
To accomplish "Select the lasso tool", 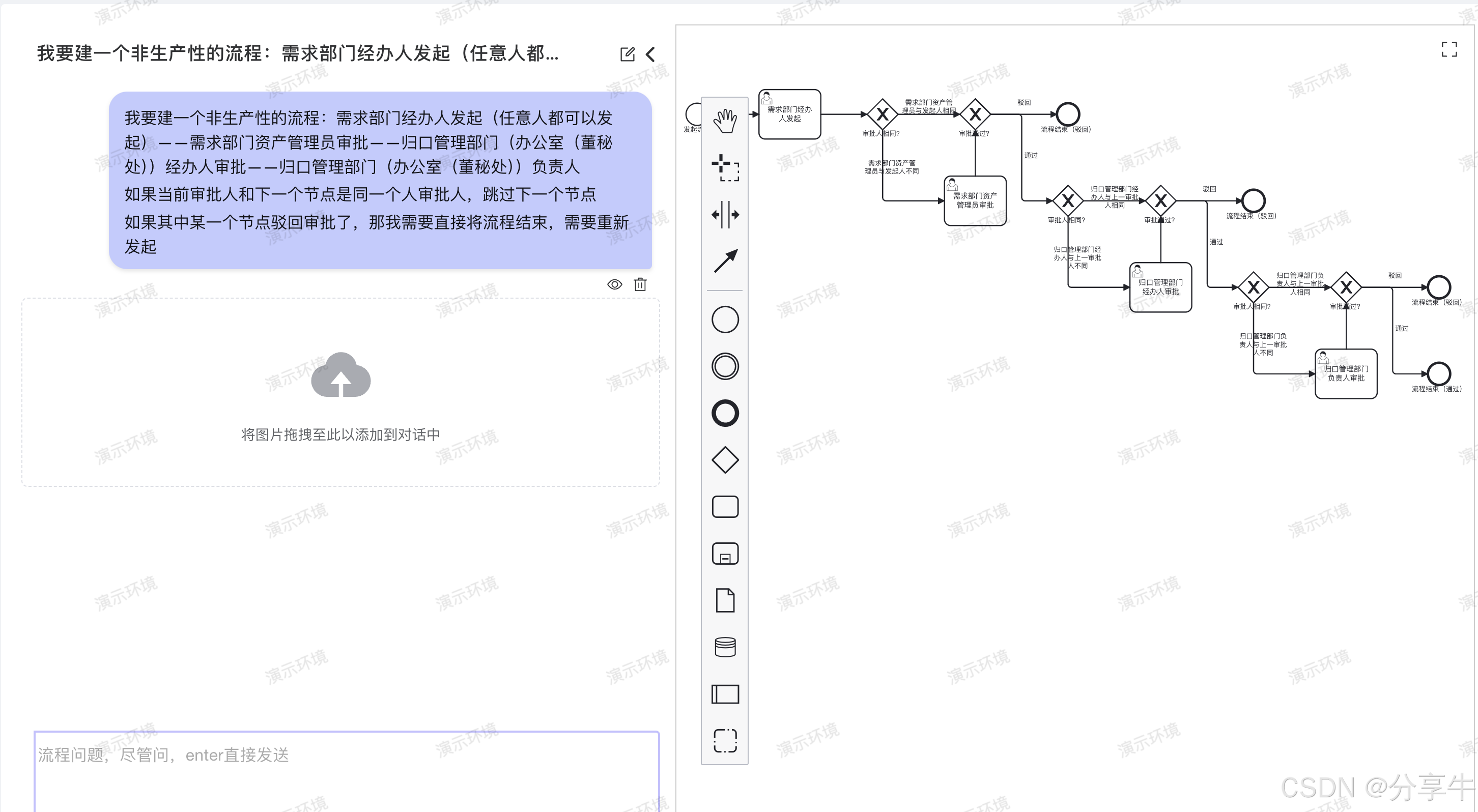I will (x=725, y=167).
